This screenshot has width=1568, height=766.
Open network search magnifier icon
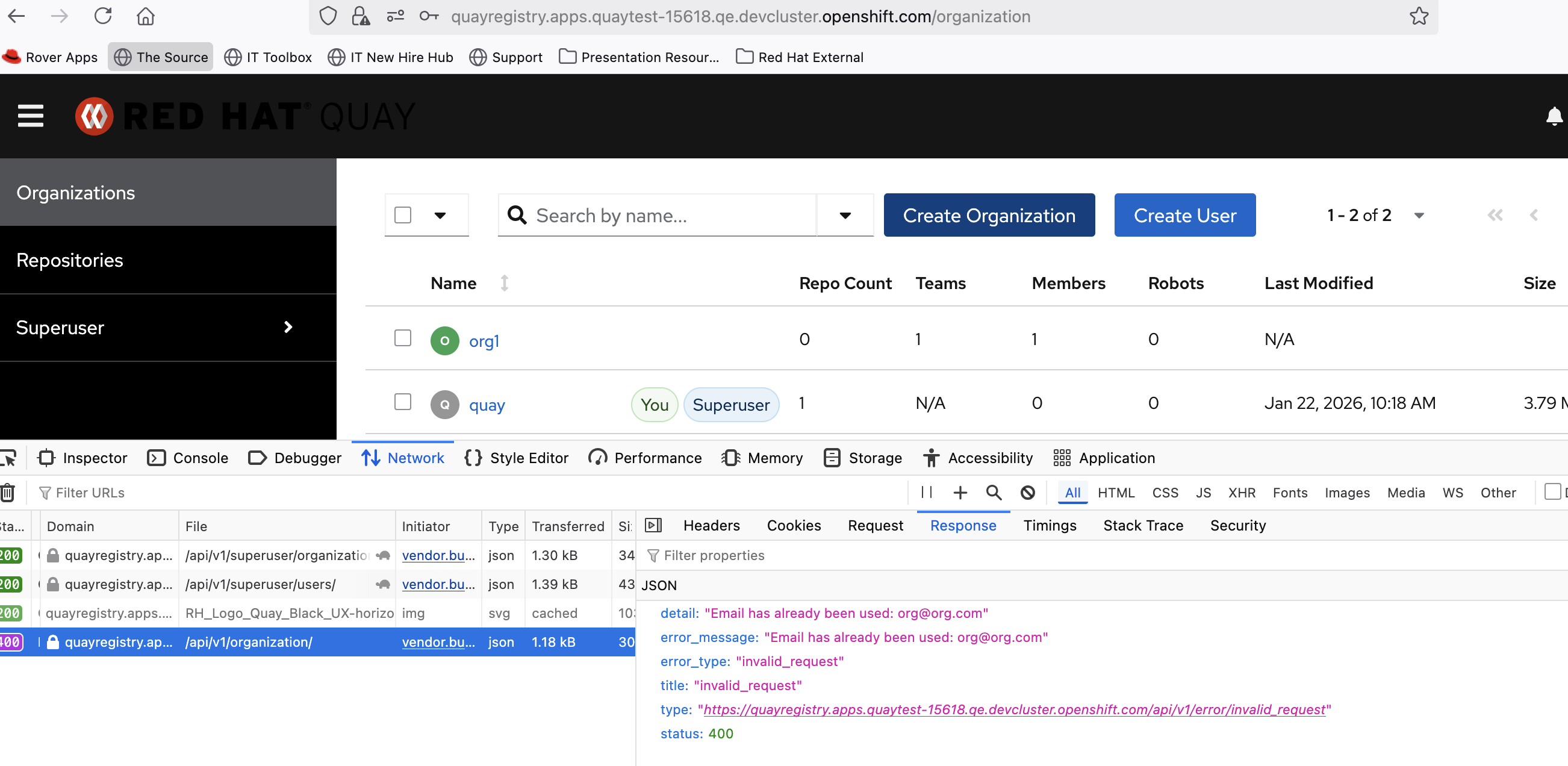(994, 492)
